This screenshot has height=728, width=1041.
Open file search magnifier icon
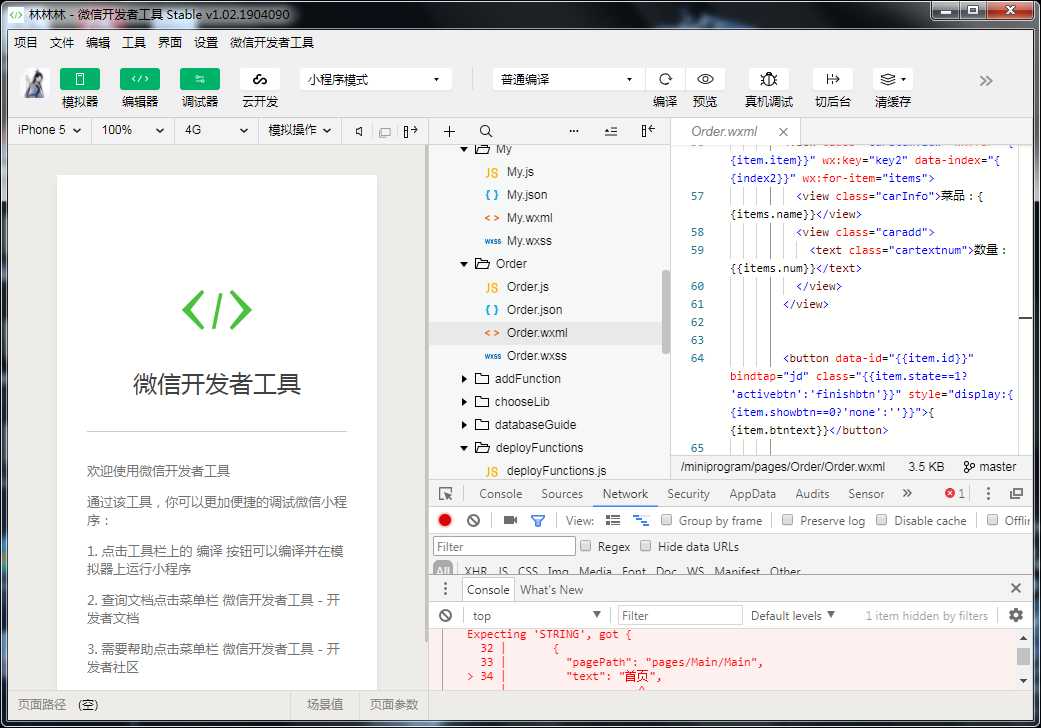click(x=486, y=131)
